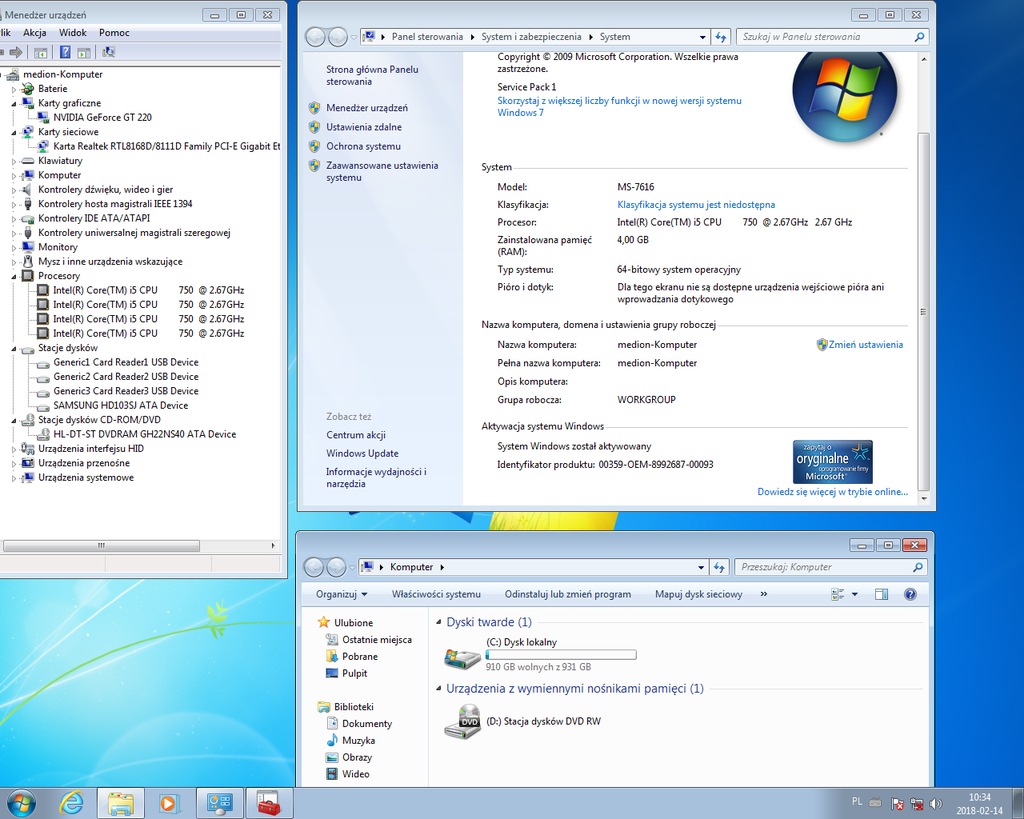This screenshot has width=1024, height=819.
Task: Click the forward arrow in Device Manager toolbar
Action: [16, 52]
